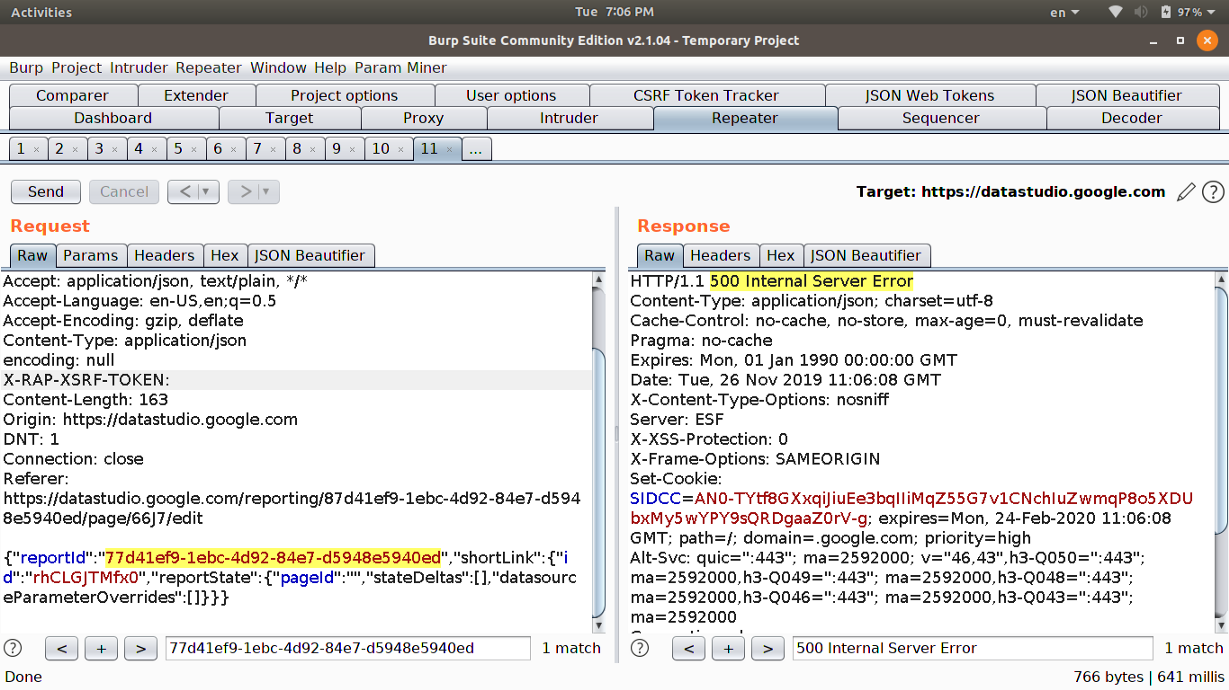Click the highlighted '500 Internal Server Error' text
This screenshot has width=1229, height=690.
tap(811, 281)
